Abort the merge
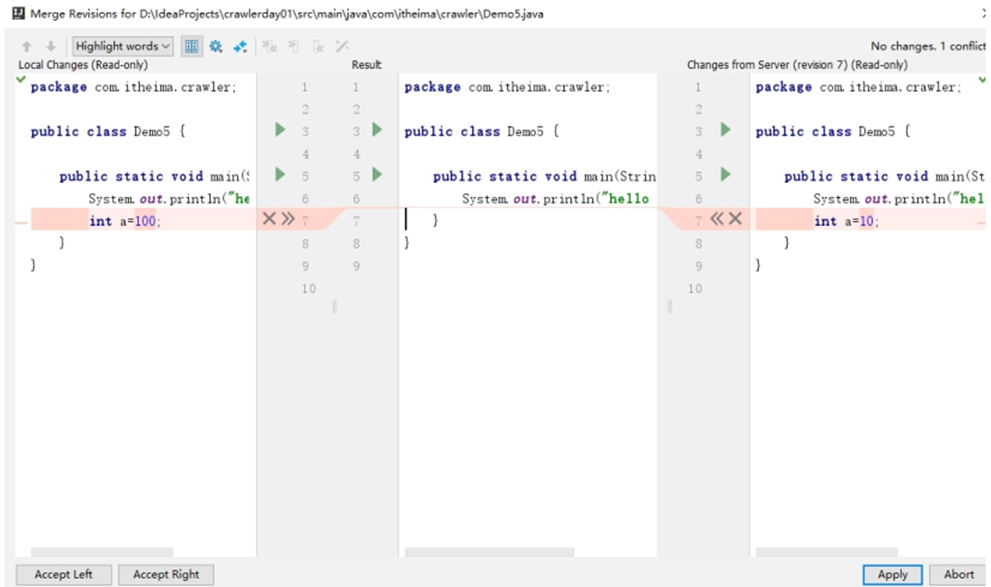 (958, 574)
